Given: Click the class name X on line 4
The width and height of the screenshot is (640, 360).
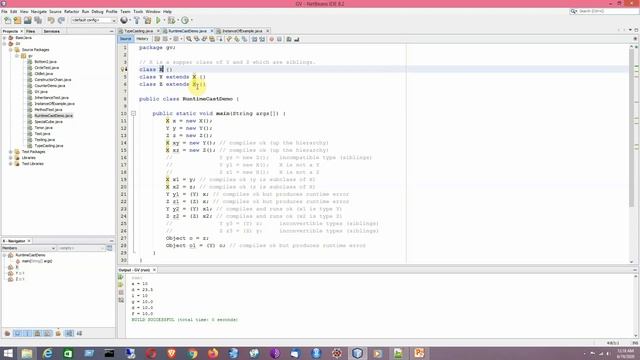Looking at the screenshot, I should tap(161, 69).
